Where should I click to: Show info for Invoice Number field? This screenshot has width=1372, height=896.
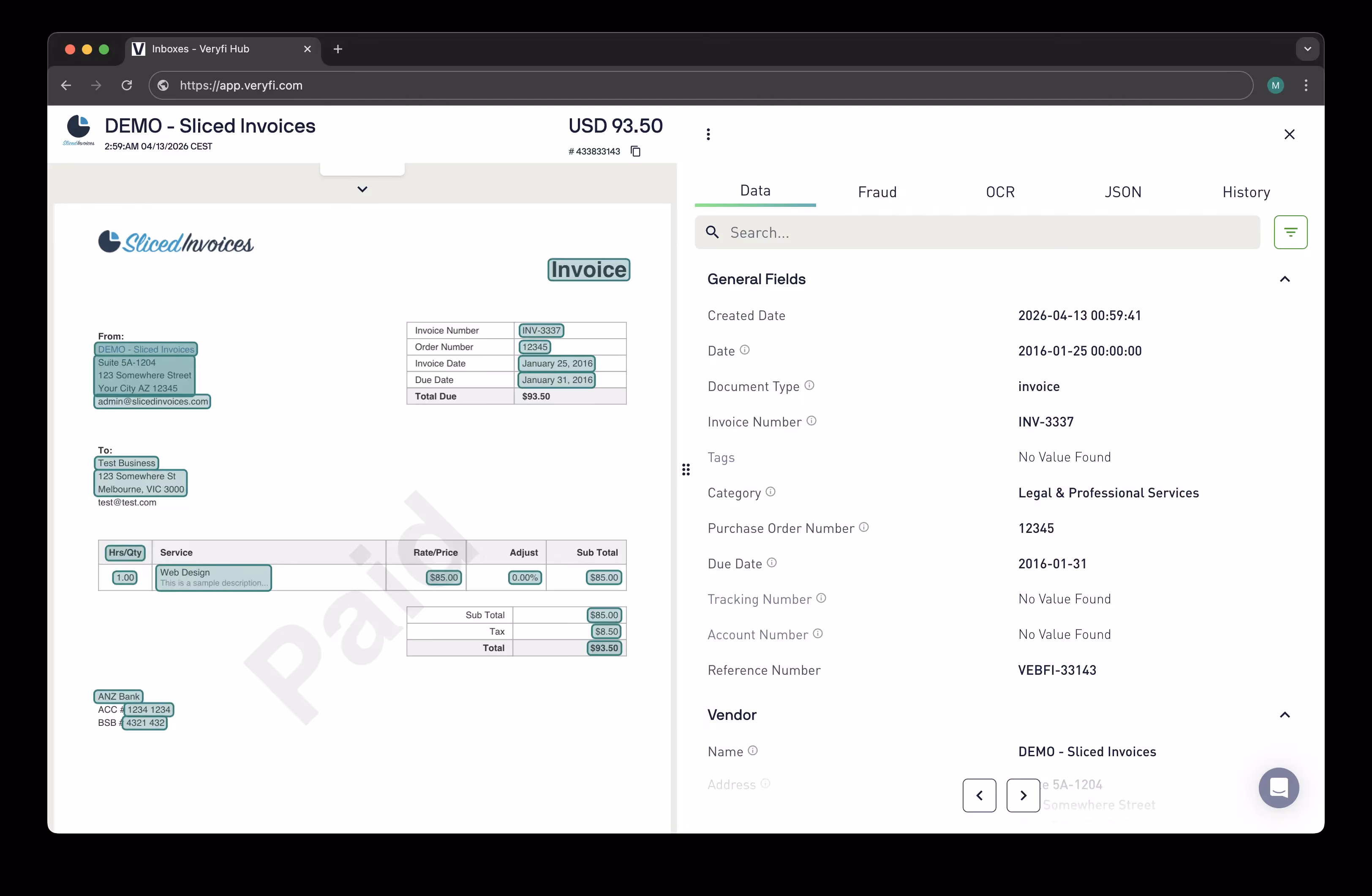point(811,421)
